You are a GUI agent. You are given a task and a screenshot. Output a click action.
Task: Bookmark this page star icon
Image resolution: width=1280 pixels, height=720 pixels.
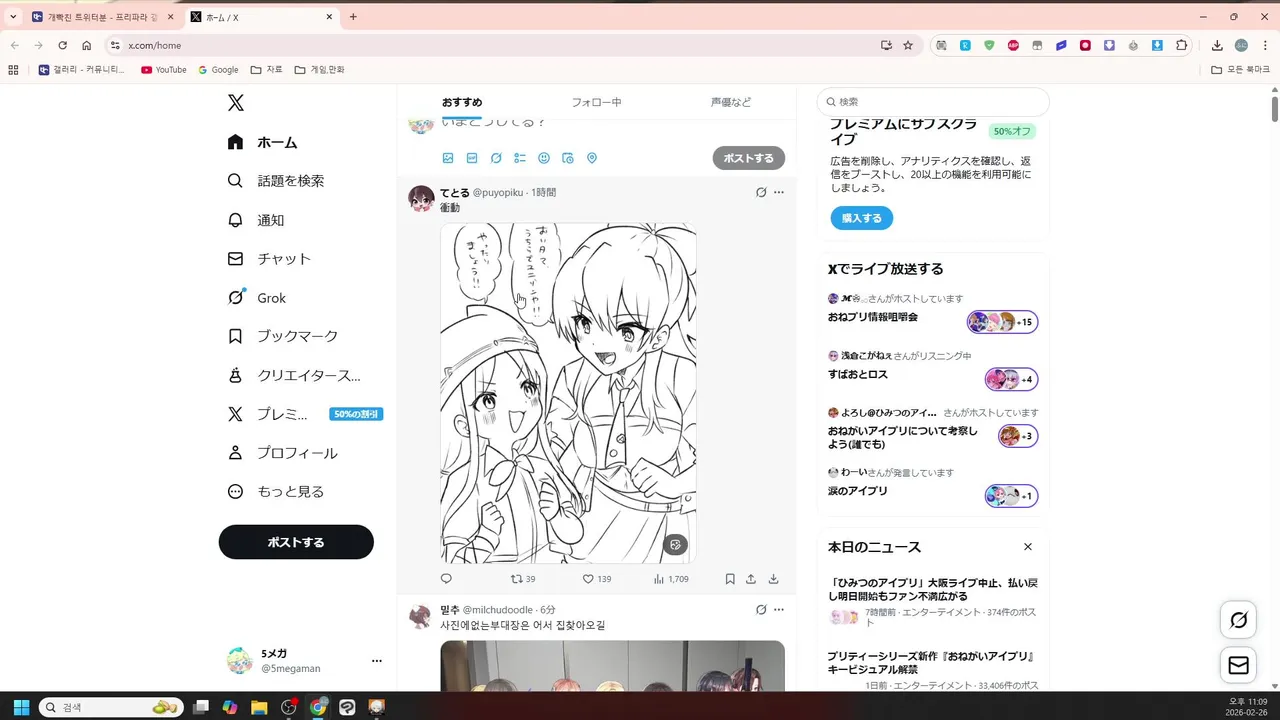coord(908,45)
